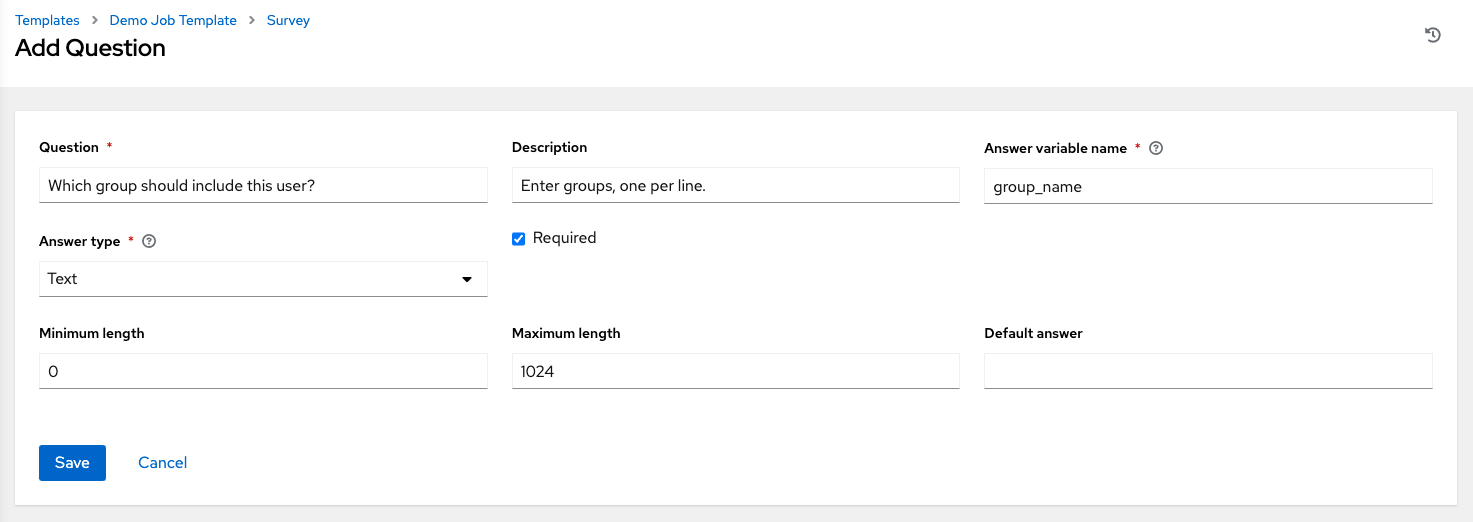
Task: Expand the Answer type dropdown showing Text
Action: (x=263, y=279)
